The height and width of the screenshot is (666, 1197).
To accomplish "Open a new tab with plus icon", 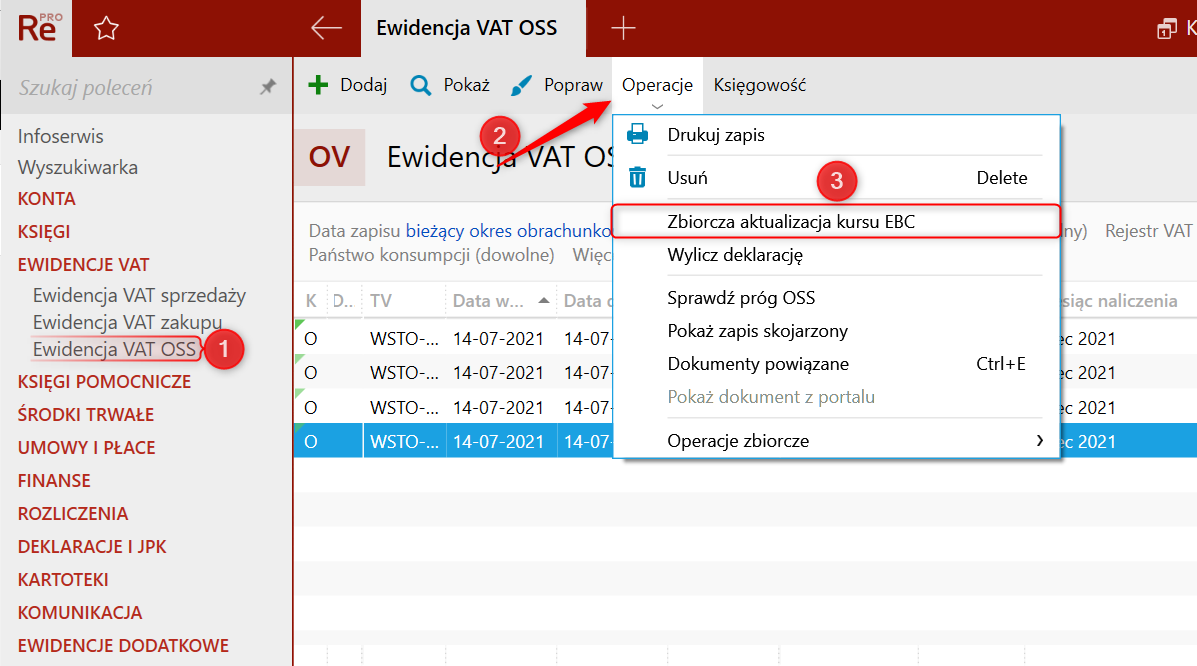I will [x=623, y=28].
